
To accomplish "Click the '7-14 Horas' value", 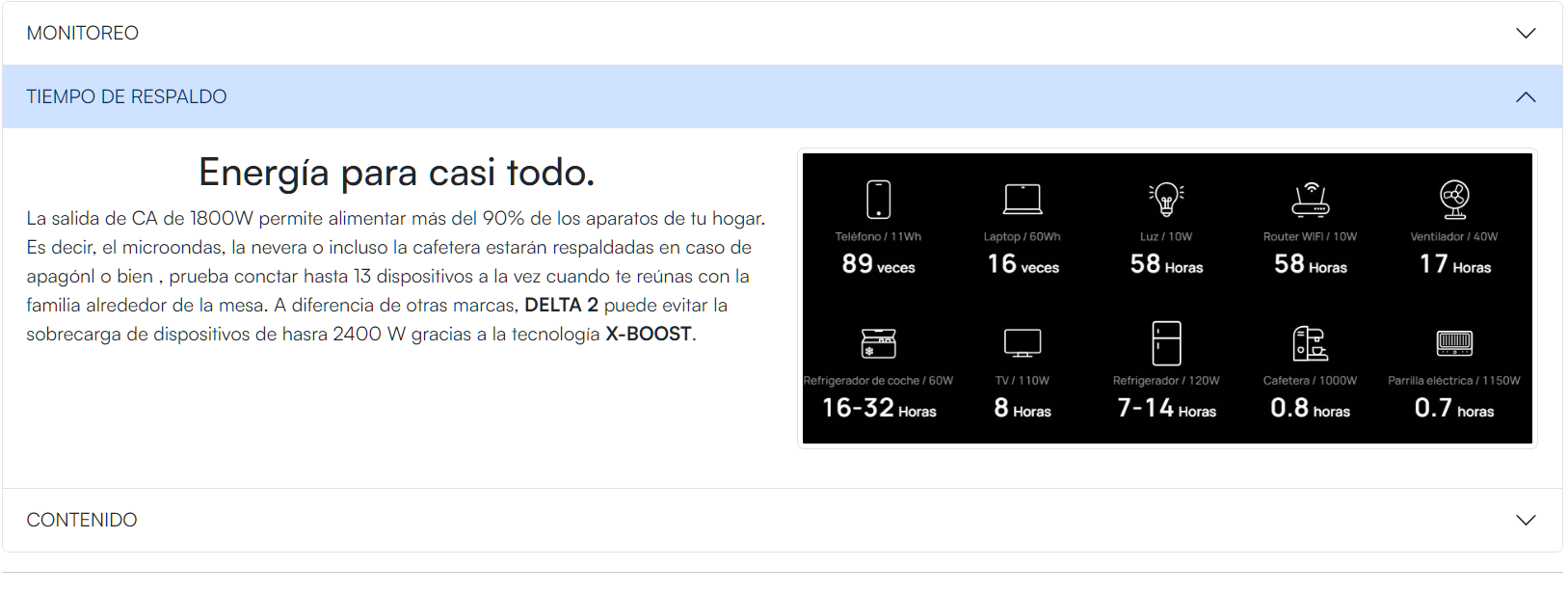I will 1166,409.
